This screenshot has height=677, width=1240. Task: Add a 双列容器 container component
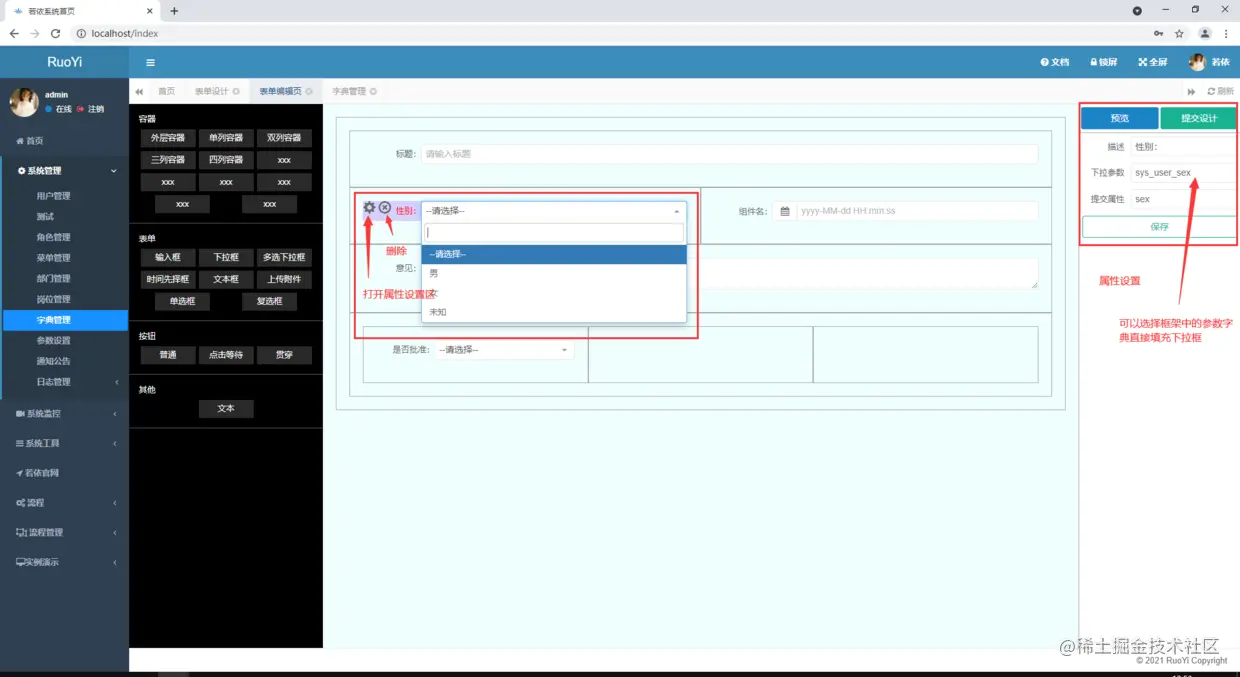tap(284, 138)
